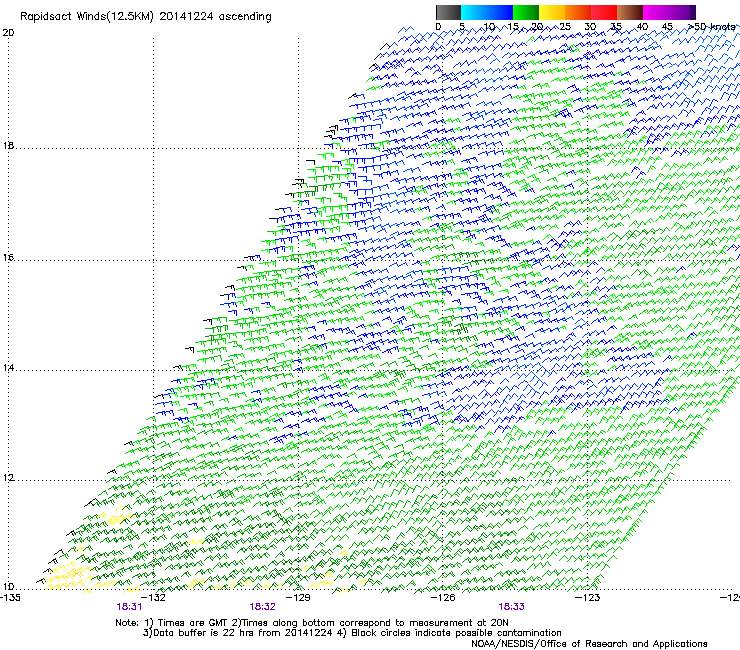Choose the dark purple 45-50 knots segment
This screenshot has width=740, height=650.
click(x=682, y=12)
